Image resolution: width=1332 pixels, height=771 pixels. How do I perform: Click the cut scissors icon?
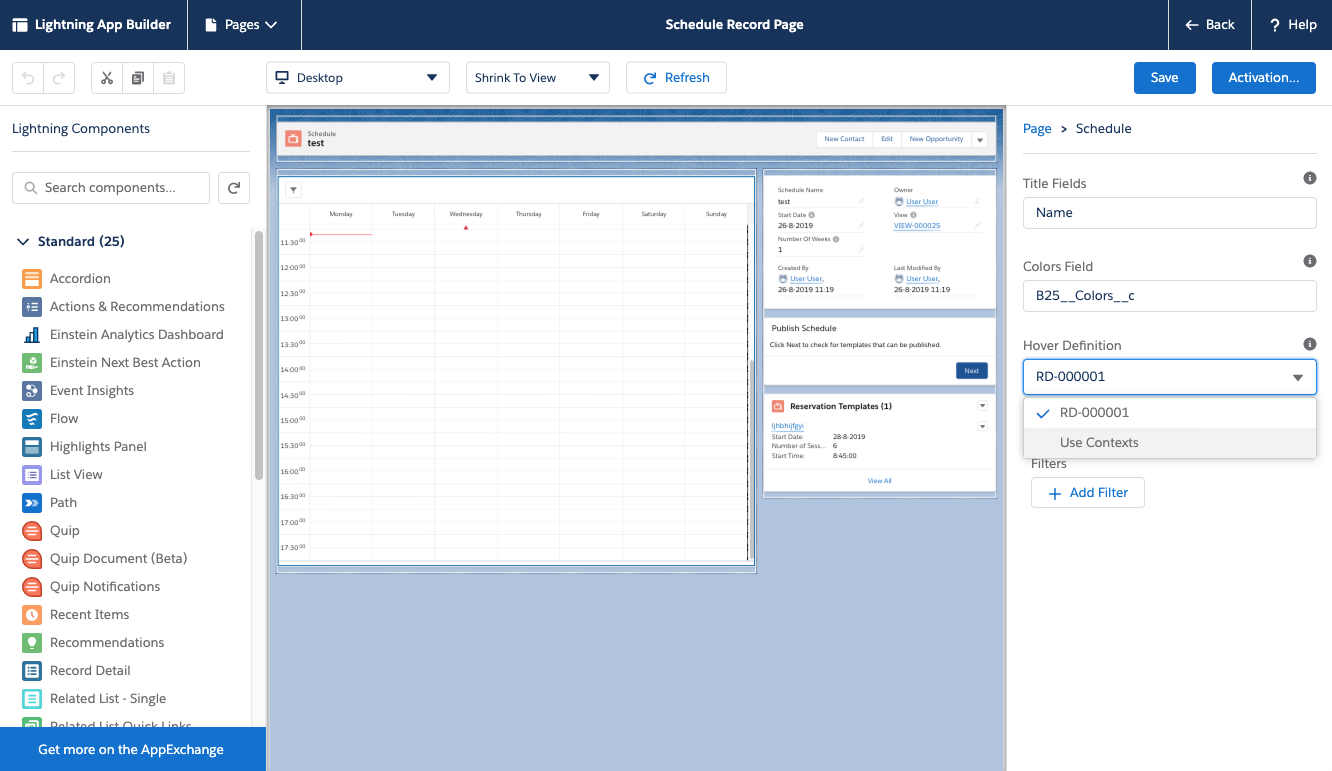[107, 78]
